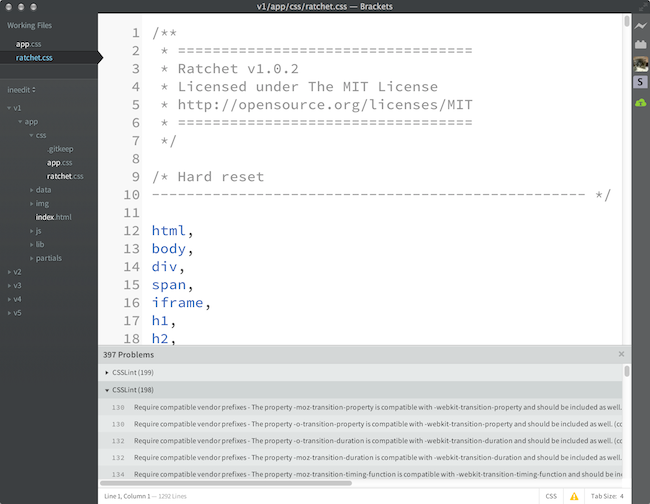
Task: Click the Hard reset comment on line 9
Action: tap(208, 177)
